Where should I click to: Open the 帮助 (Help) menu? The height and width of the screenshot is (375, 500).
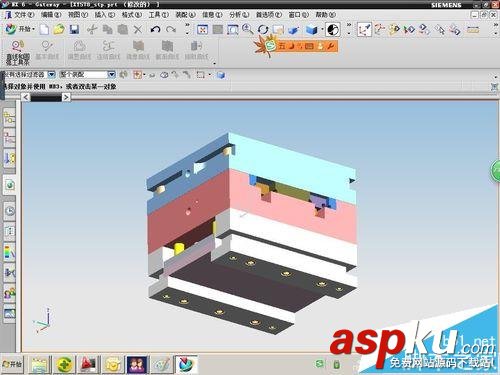(x=326, y=15)
